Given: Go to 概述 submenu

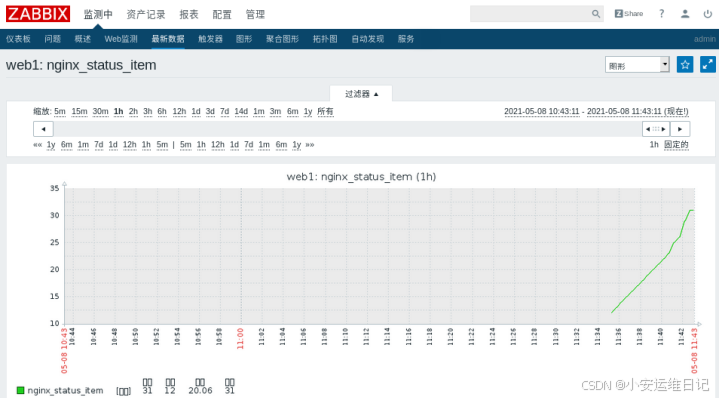Looking at the screenshot, I should (x=83, y=39).
